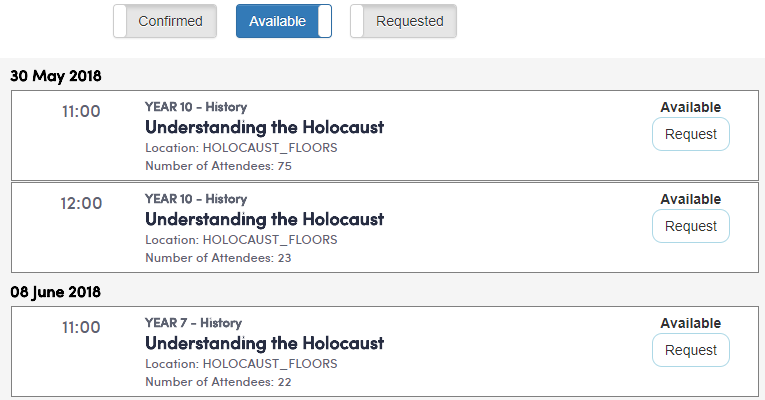Click the Available status in the 12:00 session
Image resolution: width=765 pixels, height=400 pixels.
point(690,199)
